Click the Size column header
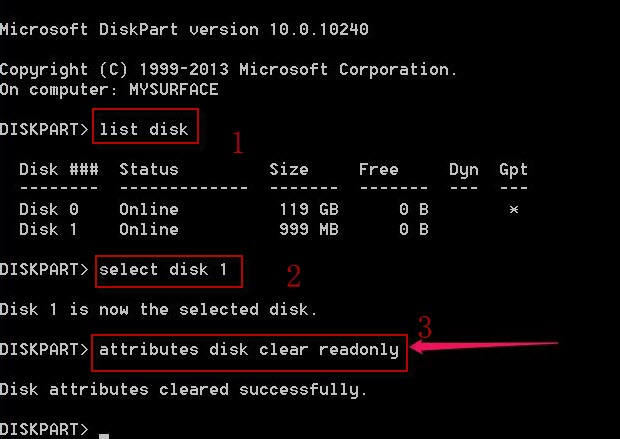 pos(288,170)
